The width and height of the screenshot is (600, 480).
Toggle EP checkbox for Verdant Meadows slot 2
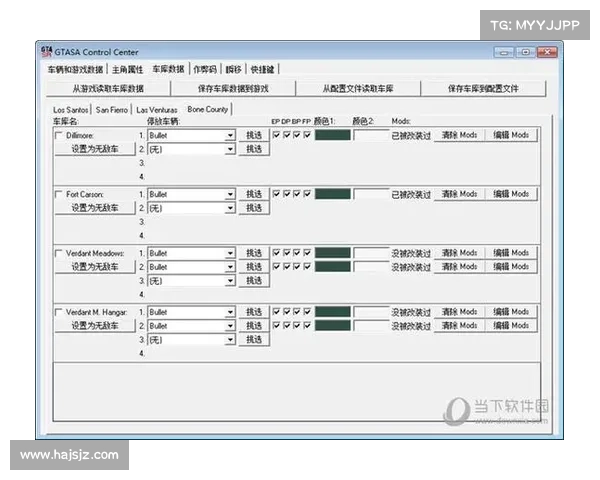pyautogui.click(x=276, y=266)
